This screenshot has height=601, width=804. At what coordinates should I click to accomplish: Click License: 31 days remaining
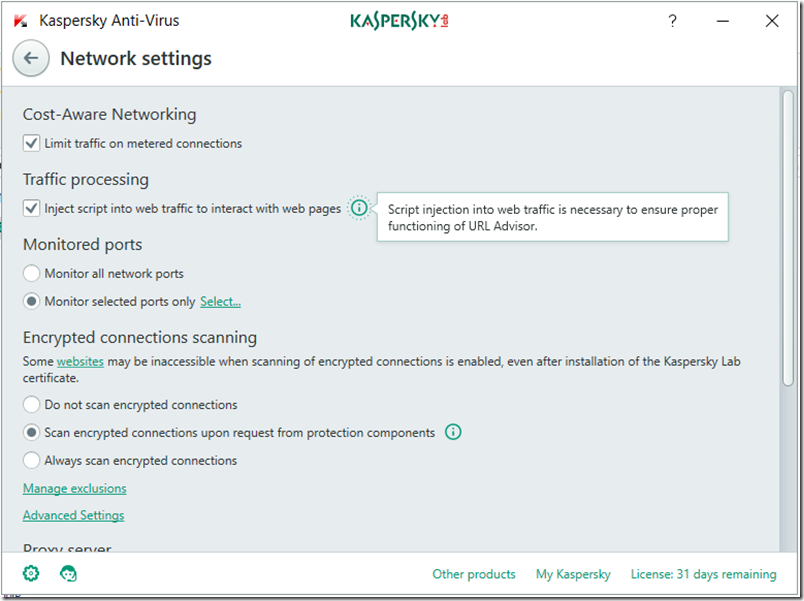click(x=704, y=574)
